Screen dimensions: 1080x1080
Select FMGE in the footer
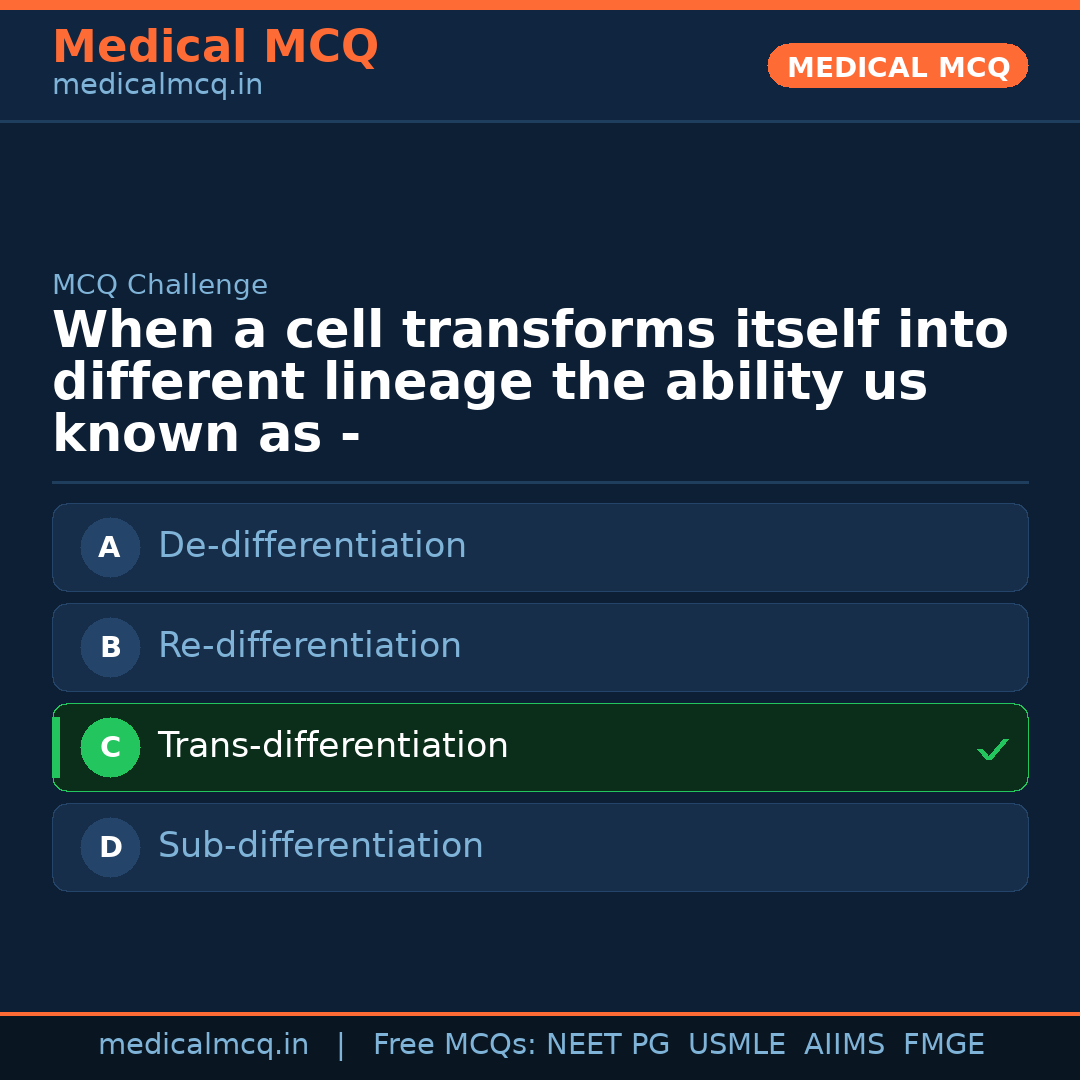pyautogui.click(x=943, y=1045)
